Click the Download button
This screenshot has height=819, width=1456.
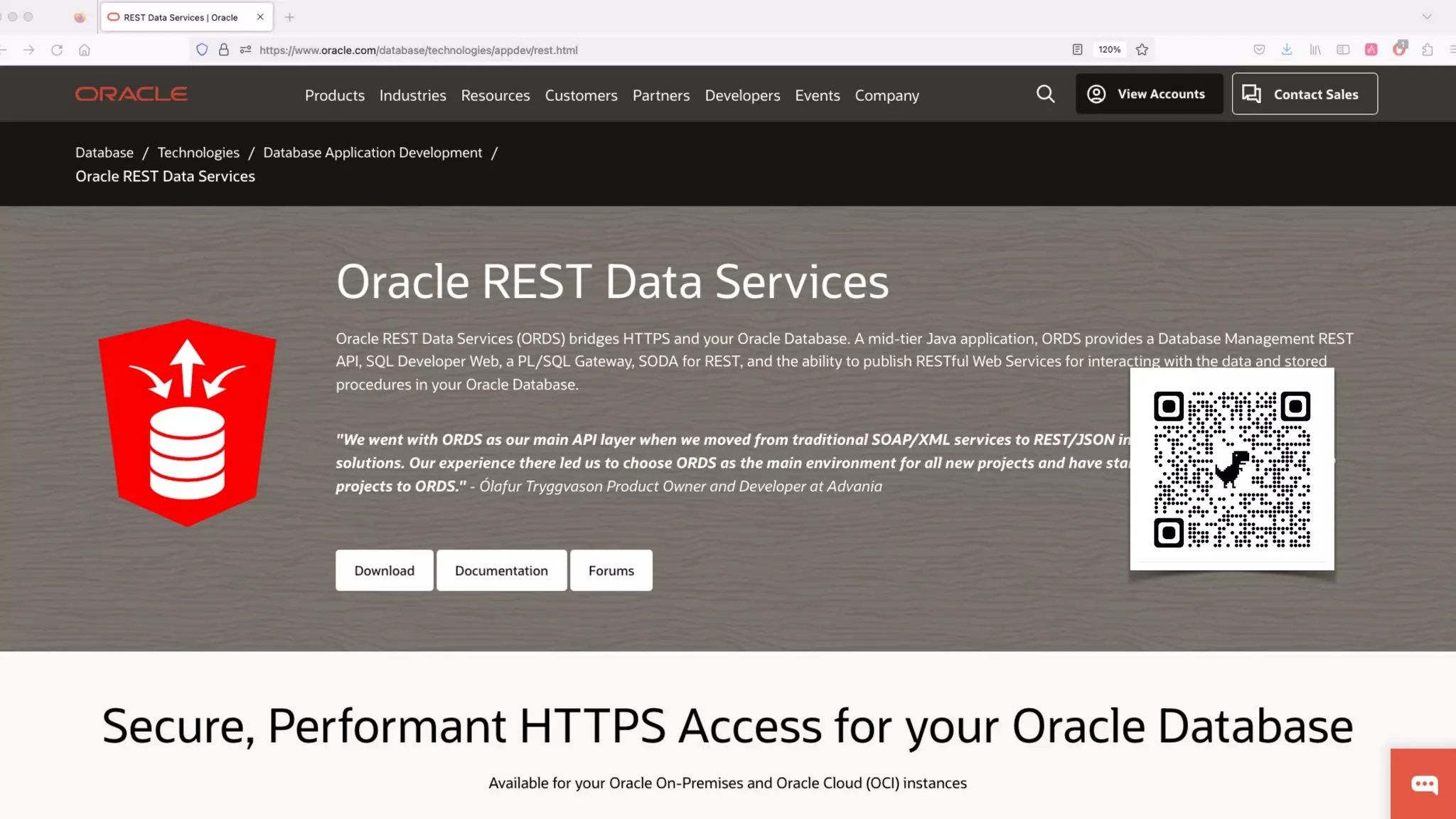pyautogui.click(x=384, y=570)
